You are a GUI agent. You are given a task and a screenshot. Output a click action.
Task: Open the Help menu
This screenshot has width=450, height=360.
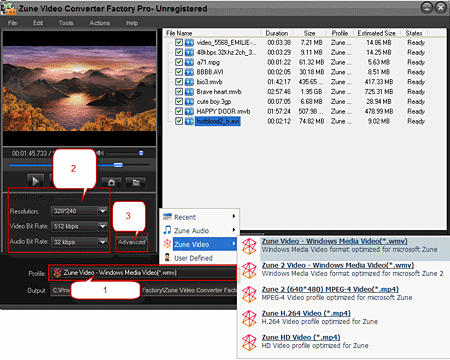pyautogui.click(x=132, y=23)
